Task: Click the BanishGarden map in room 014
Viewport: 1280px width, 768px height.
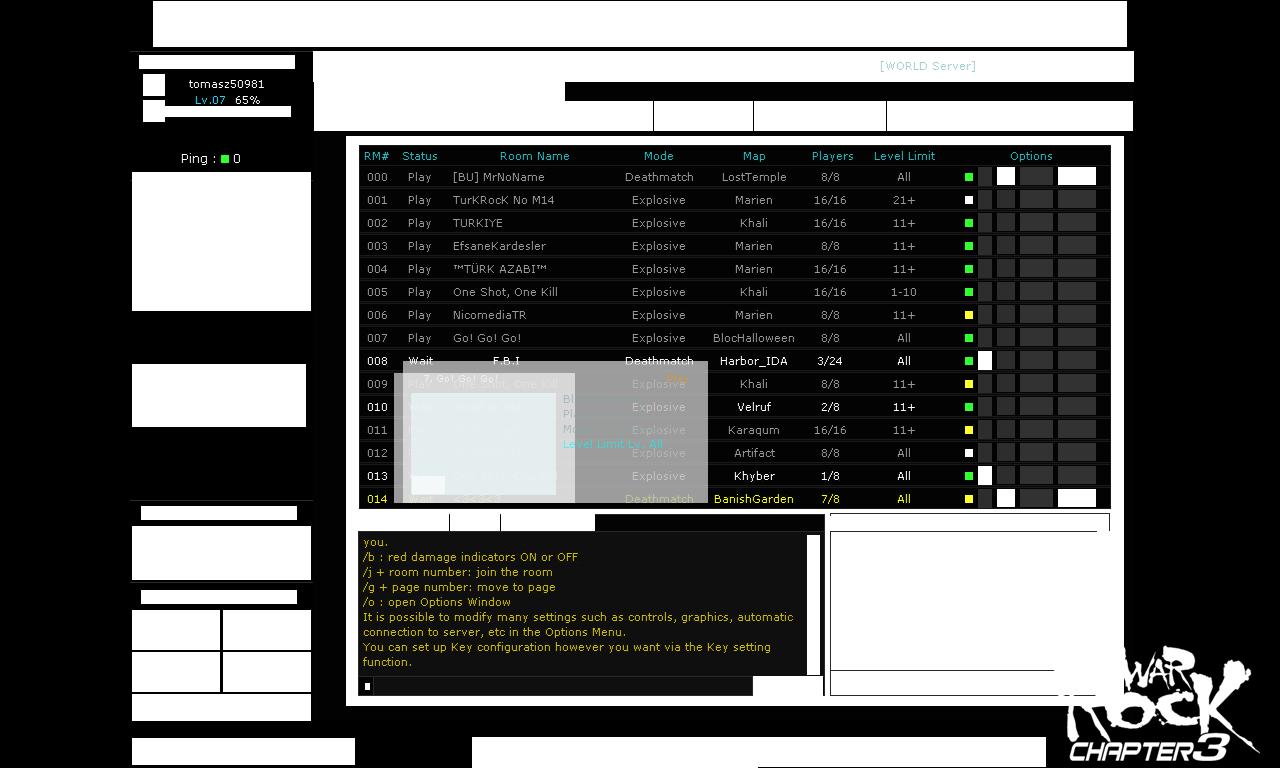Action: [754, 499]
